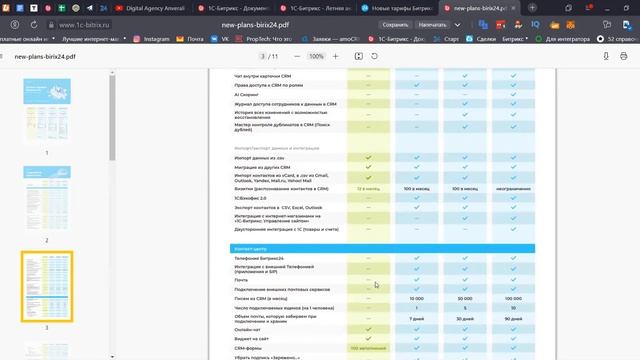Open the Старт bookmark
Screen dimensions: 640x360
pos(446,39)
